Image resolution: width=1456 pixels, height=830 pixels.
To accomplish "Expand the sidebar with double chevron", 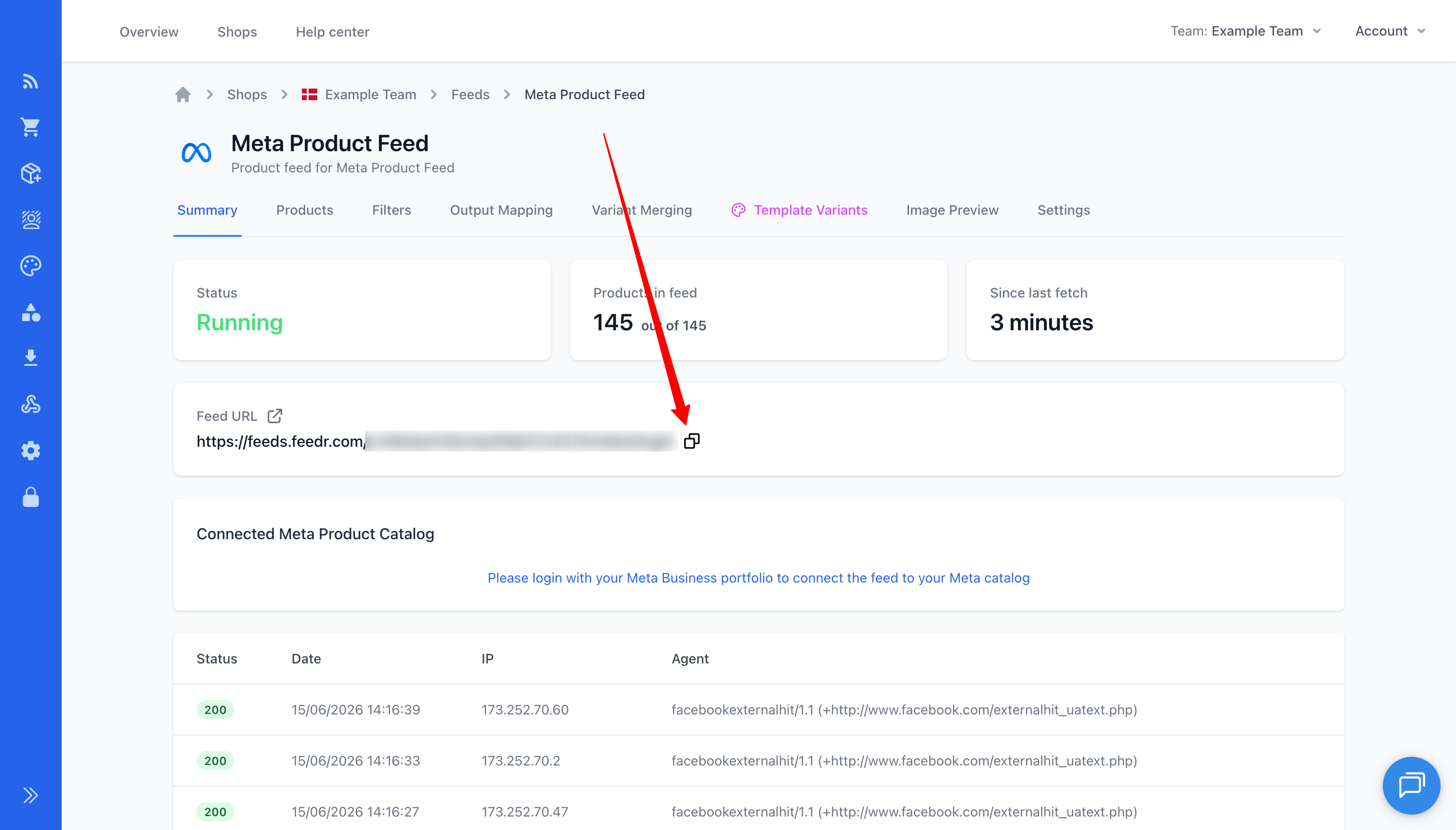I will (x=30, y=795).
